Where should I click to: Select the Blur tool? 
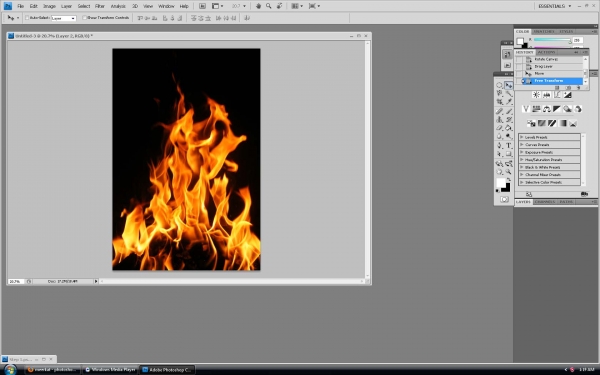click(x=499, y=136)
